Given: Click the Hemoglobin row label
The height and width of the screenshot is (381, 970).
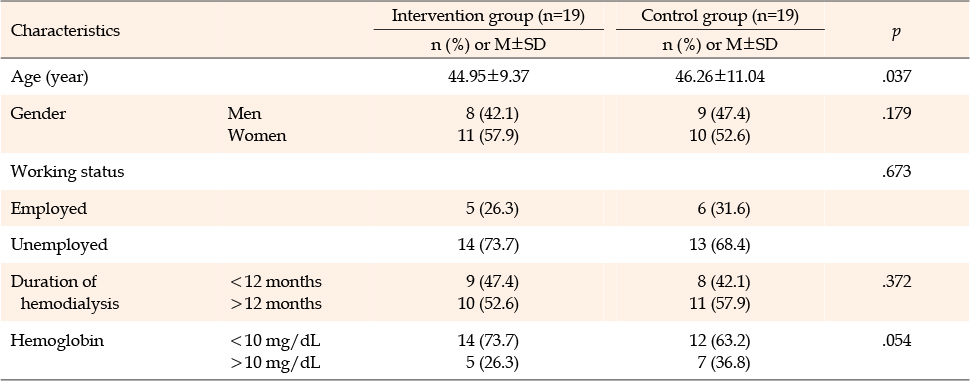Looking at the screenshot, I should tap(57, 340).
